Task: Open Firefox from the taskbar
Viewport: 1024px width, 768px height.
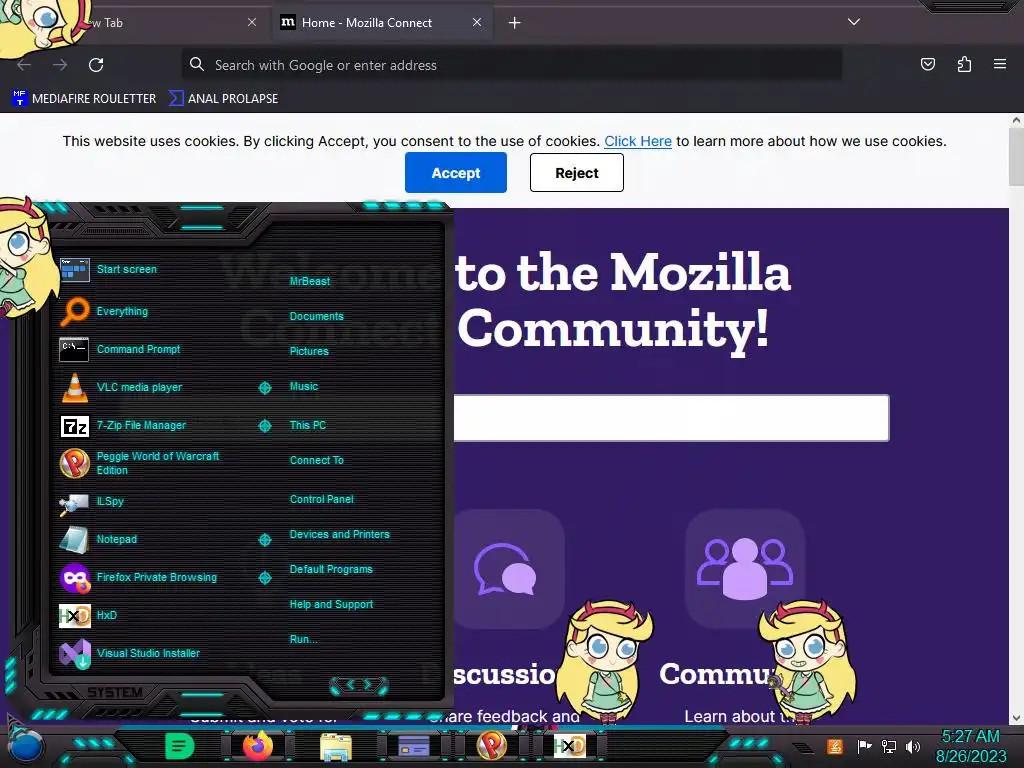Action: [258, 746]
